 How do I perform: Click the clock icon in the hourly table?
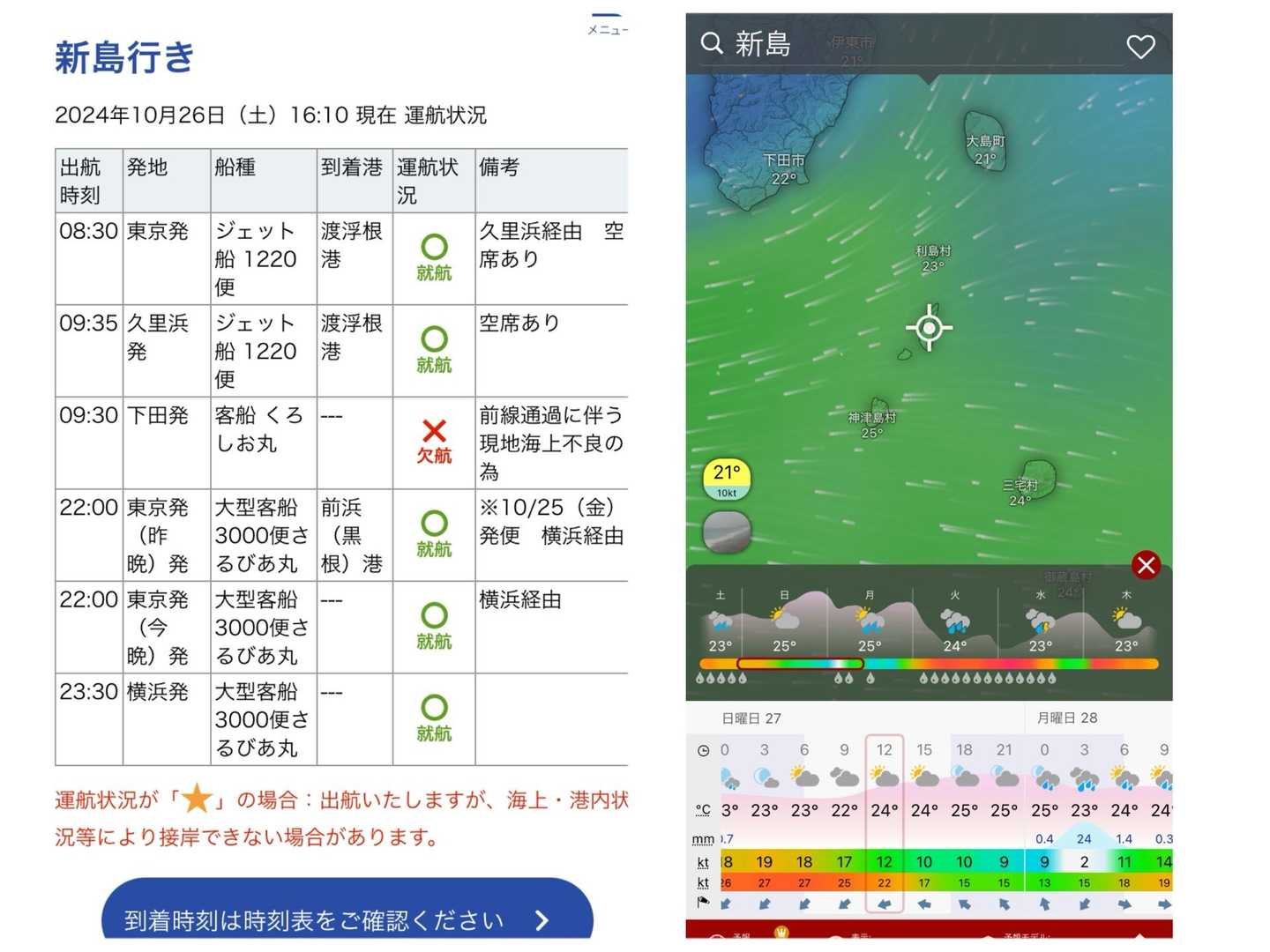click(x=703, y=751)
